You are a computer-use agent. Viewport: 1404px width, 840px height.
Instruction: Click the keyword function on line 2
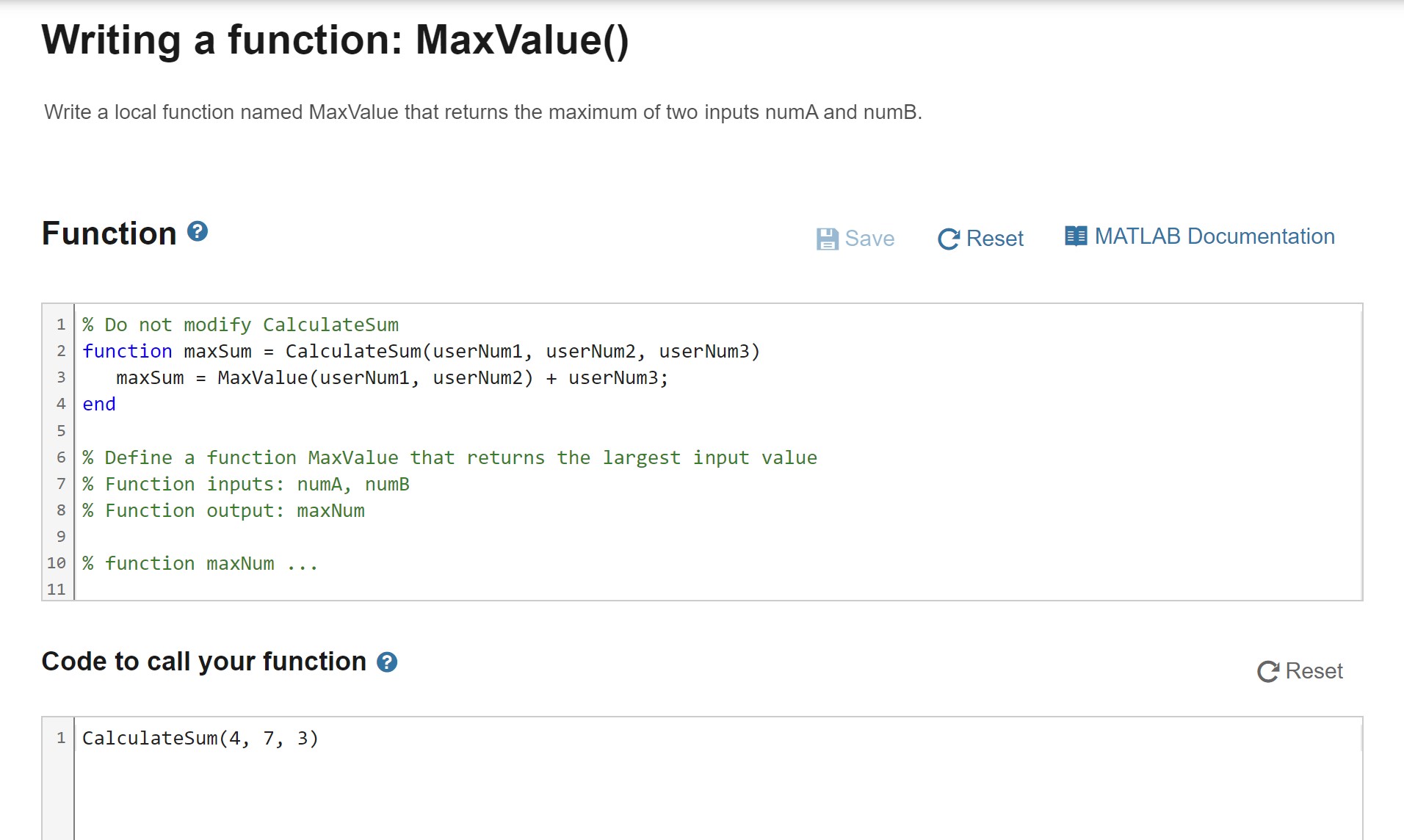(127, 351)
